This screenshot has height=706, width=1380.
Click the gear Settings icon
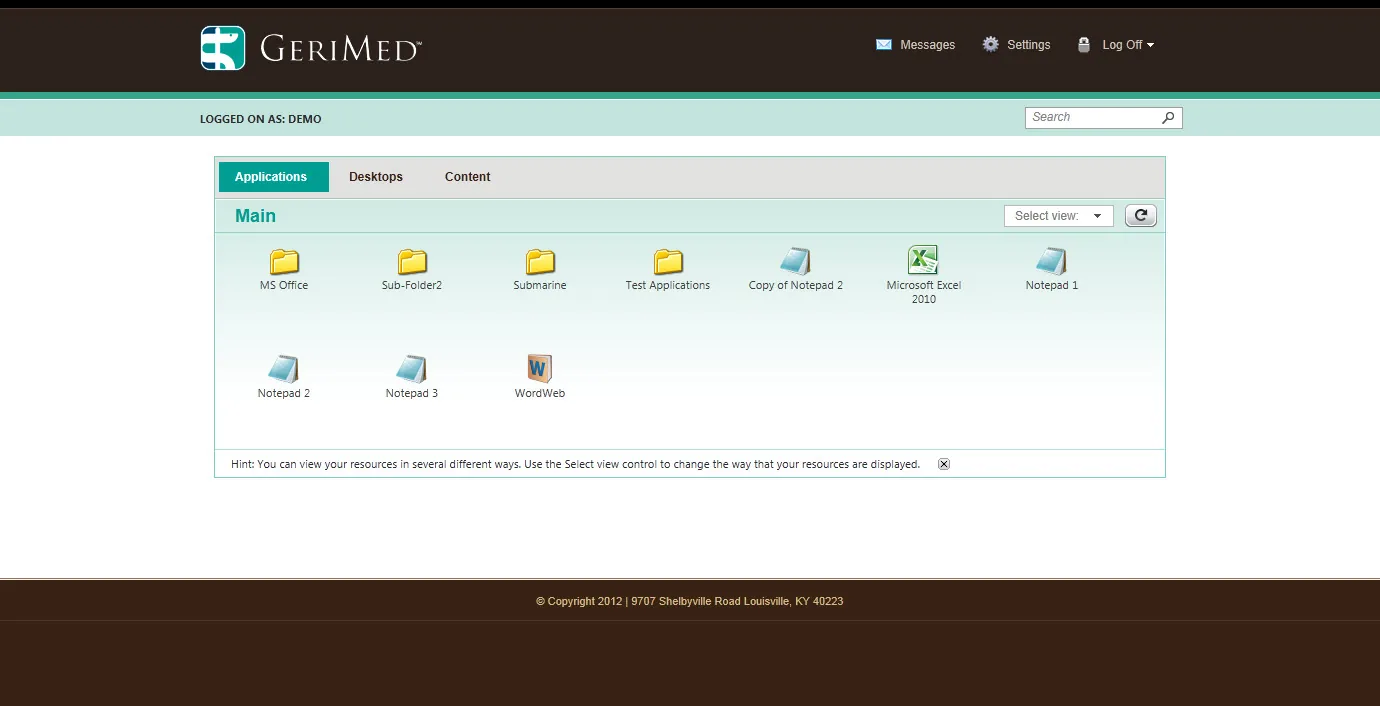click(991, 44)
